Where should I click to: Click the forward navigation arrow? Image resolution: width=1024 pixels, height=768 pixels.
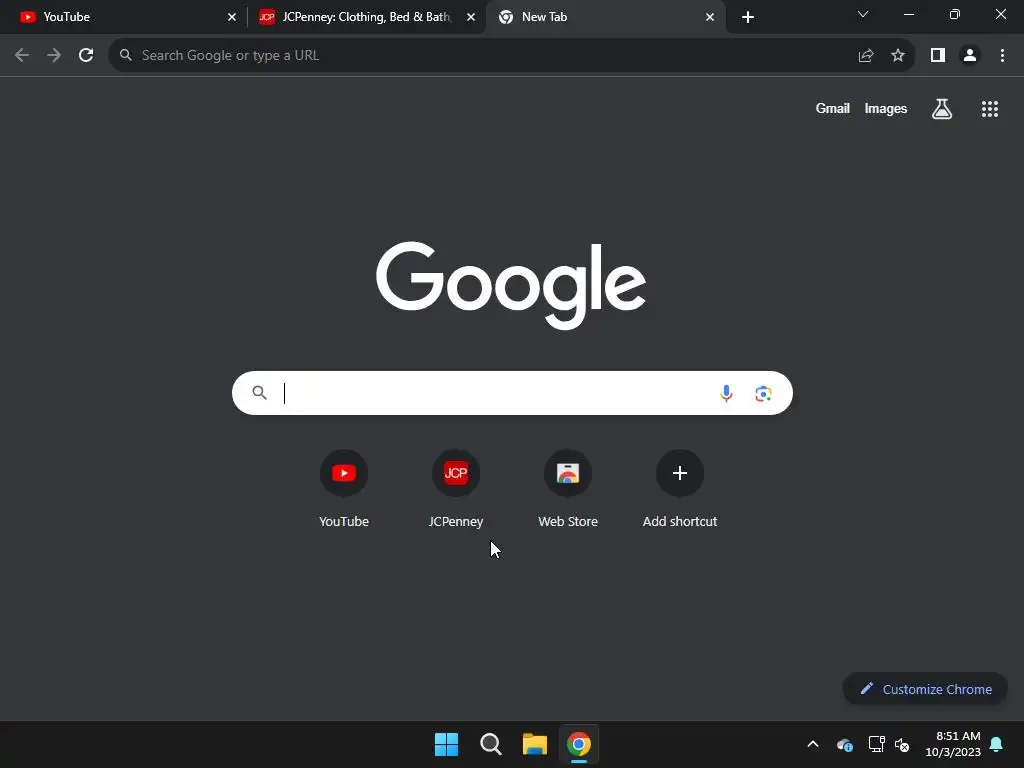pyautogui.click(x=54, y=56)
